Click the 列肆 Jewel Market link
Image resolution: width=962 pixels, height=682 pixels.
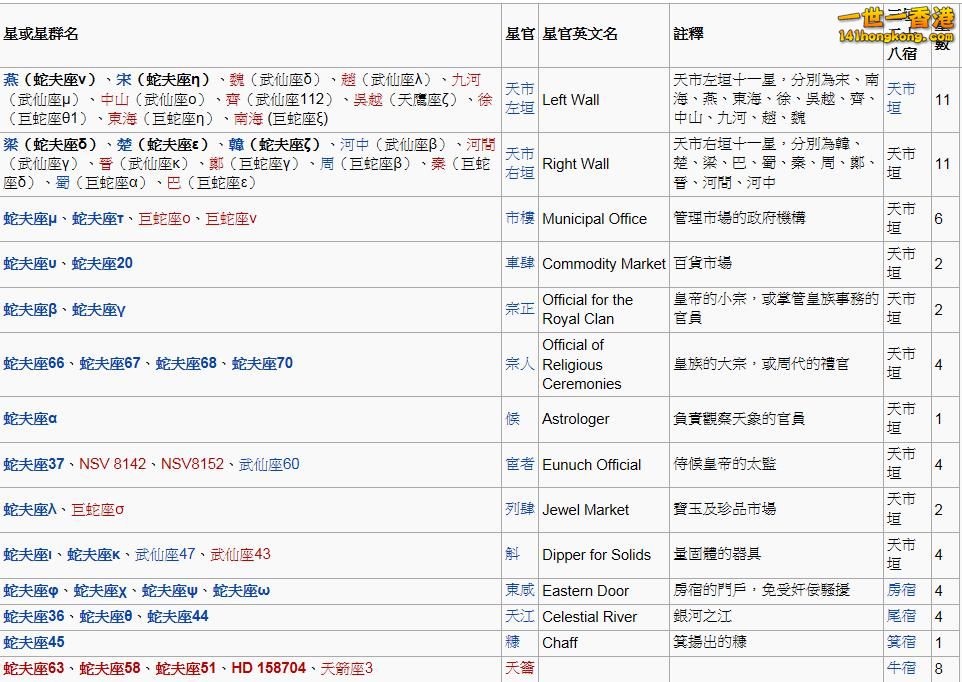tap(519, 509)
